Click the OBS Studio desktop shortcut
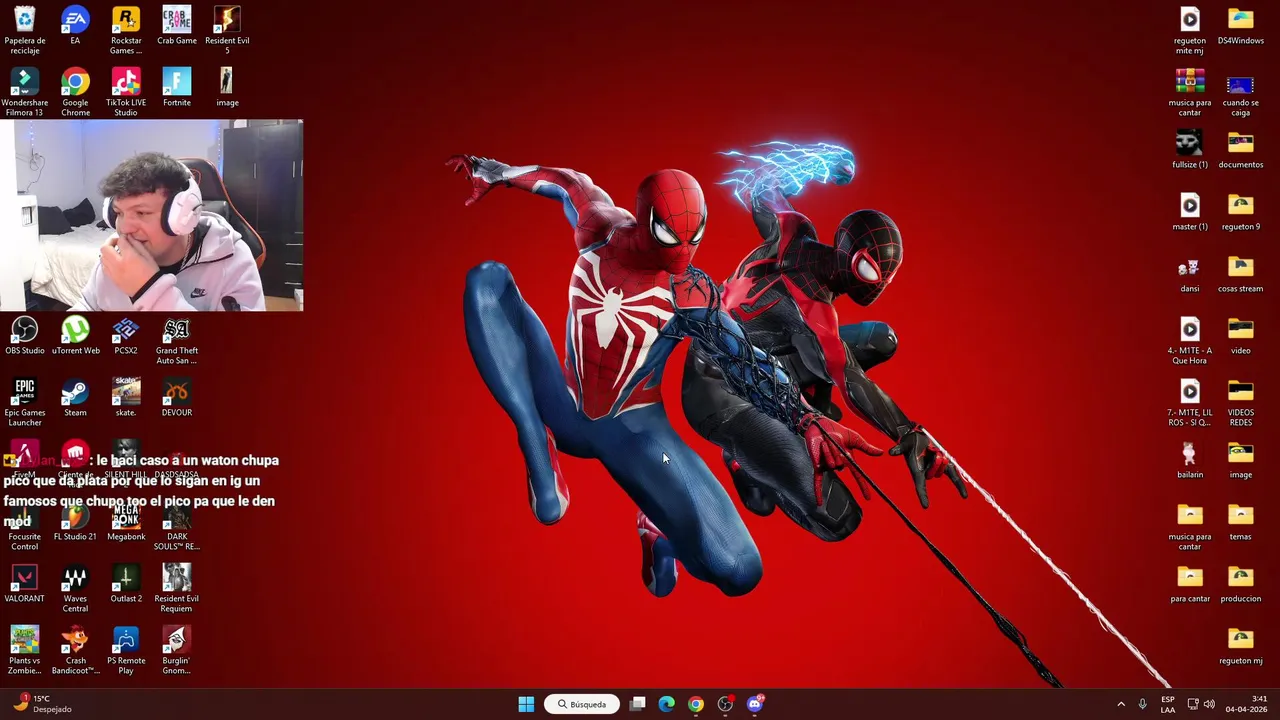The image size is (1280, 720). [25, 336]
